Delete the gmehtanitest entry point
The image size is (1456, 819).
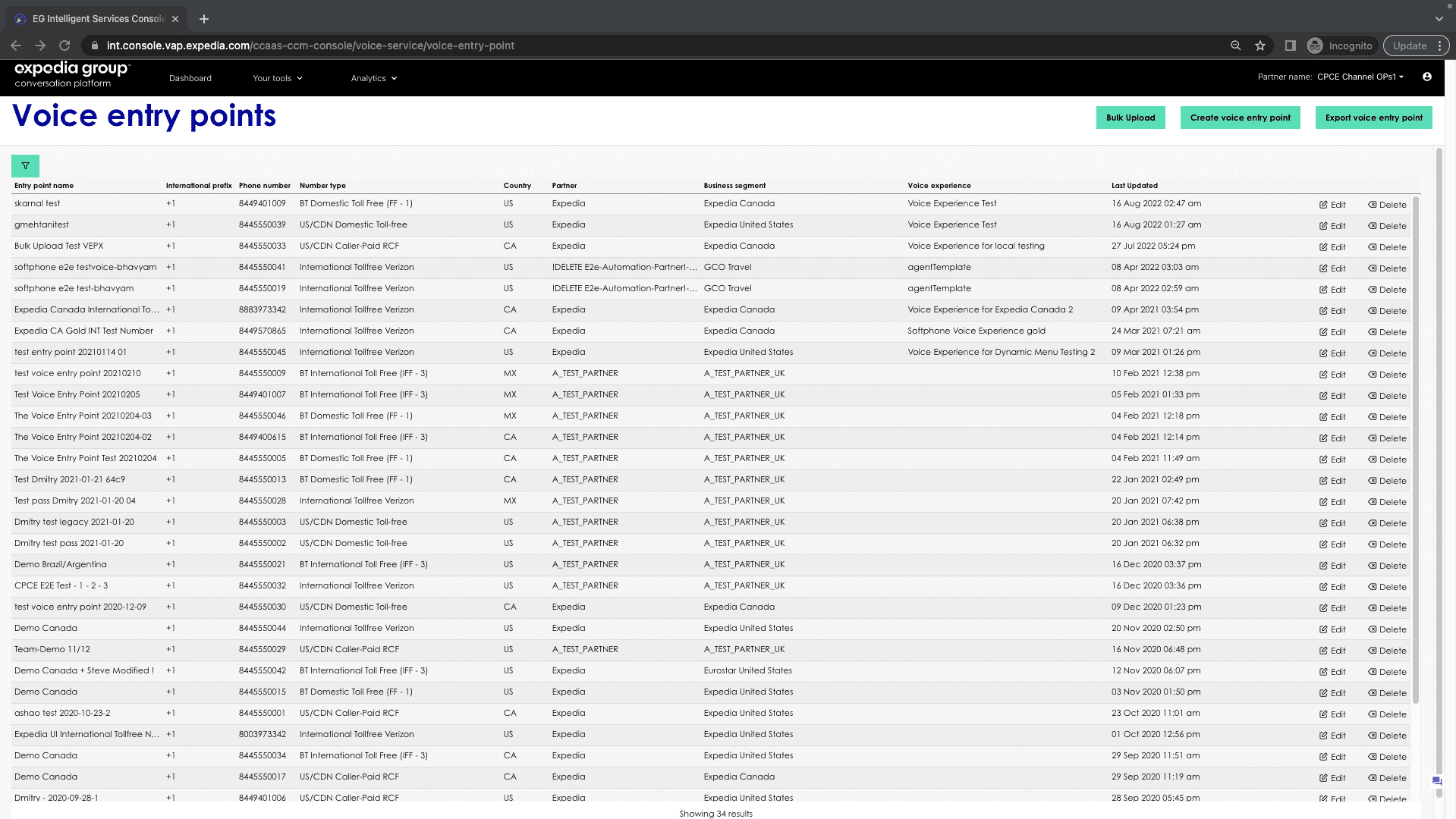coord(1387,225)
